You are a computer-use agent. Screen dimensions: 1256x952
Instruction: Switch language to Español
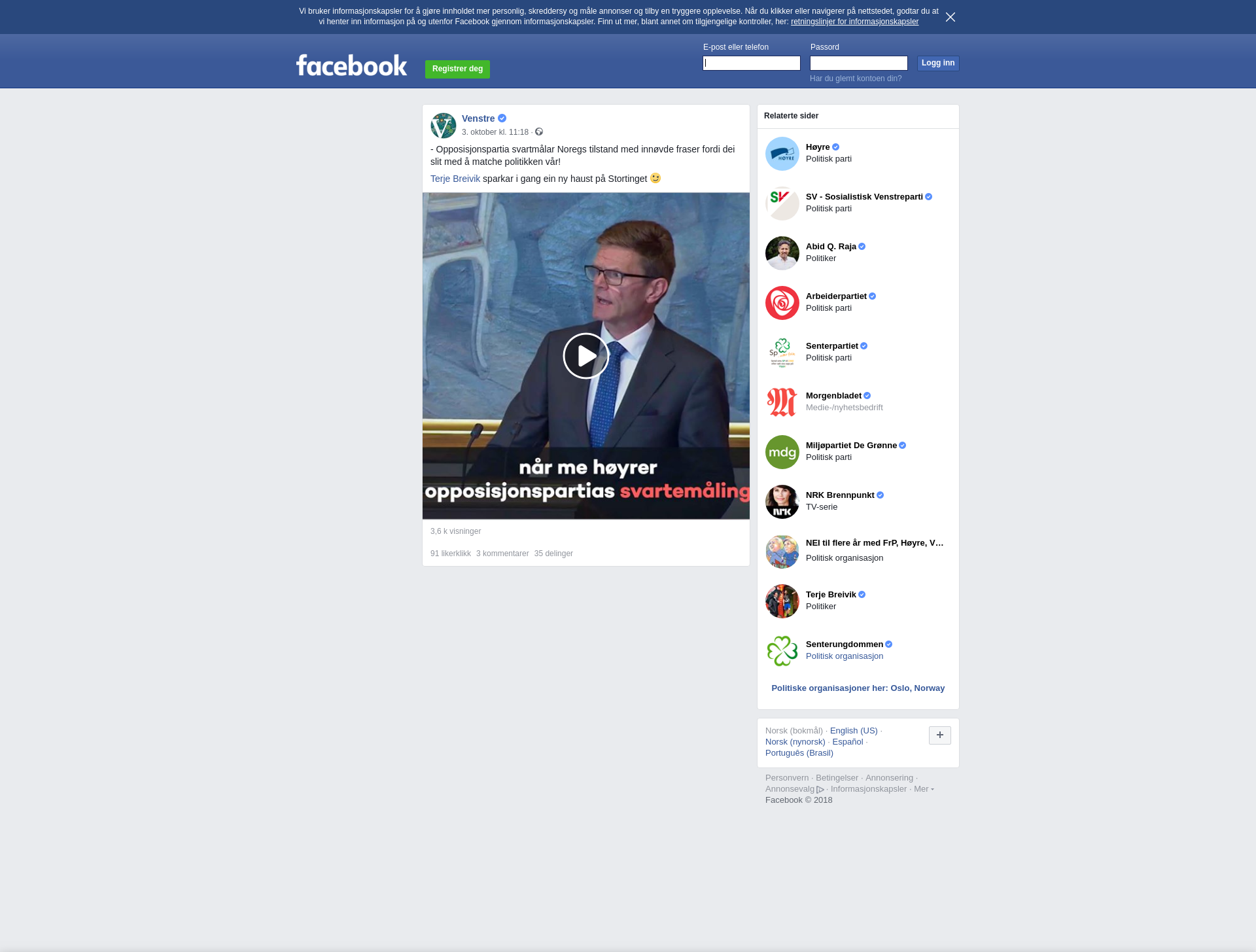click(x=848, y=742)
